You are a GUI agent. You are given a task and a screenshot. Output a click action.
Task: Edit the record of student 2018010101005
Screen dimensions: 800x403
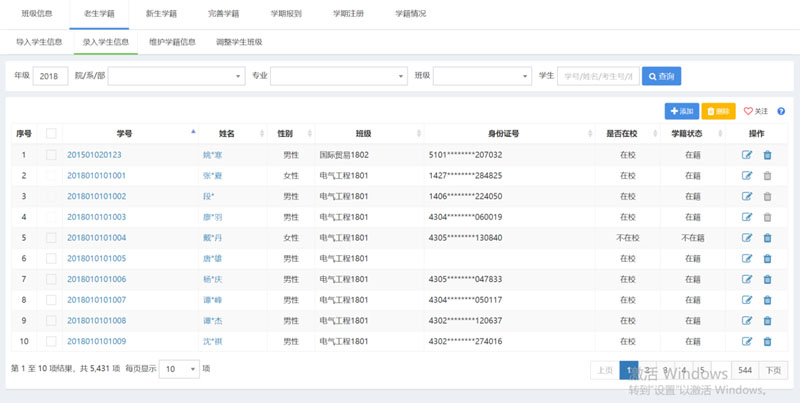click(747, 258)
